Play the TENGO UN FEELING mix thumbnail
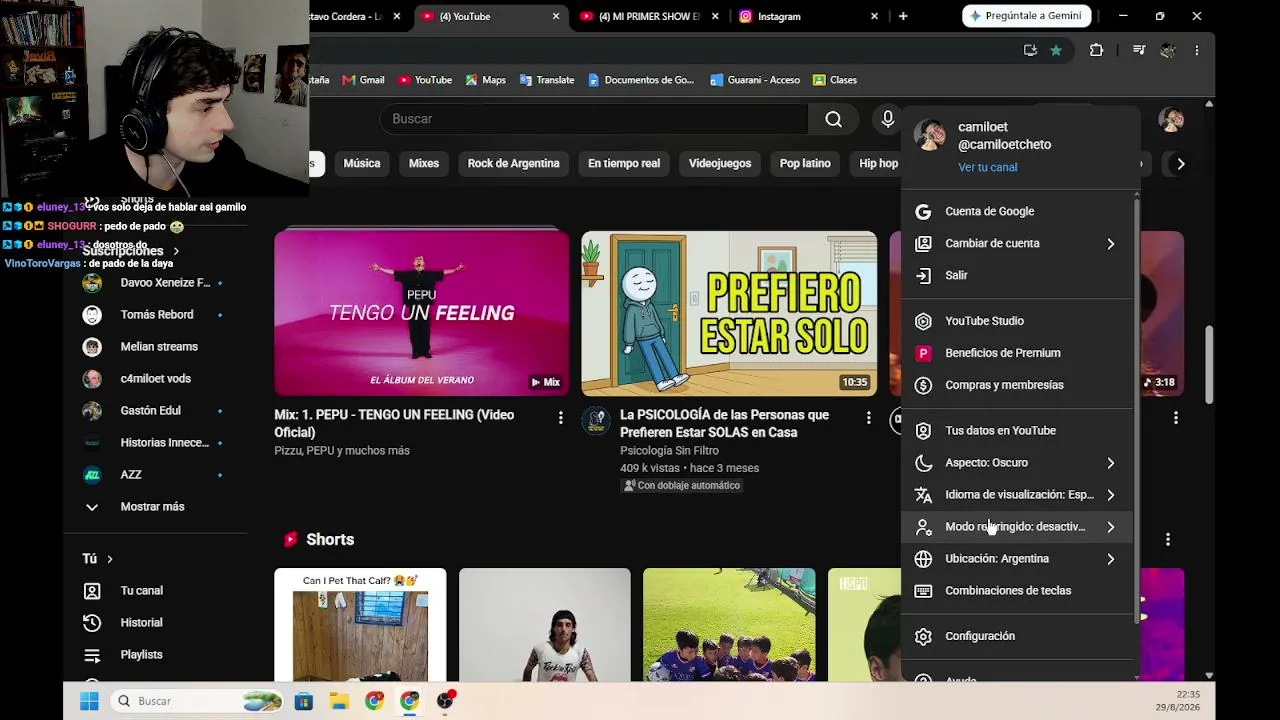Image resolution: width=1280 pixels, height=720 pixels. coord(422,314)
